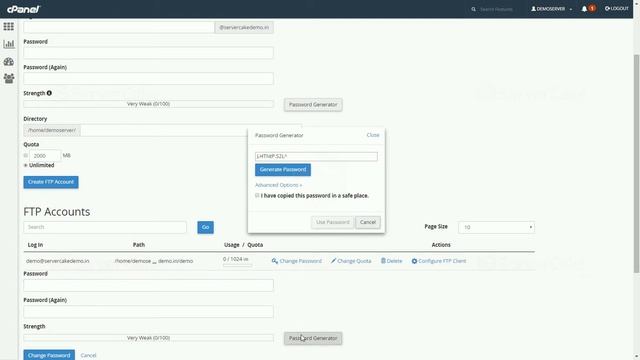This screenshot has width=640, height=360.
Task: Sort by the Log In column header
Action: pos(35,245)
